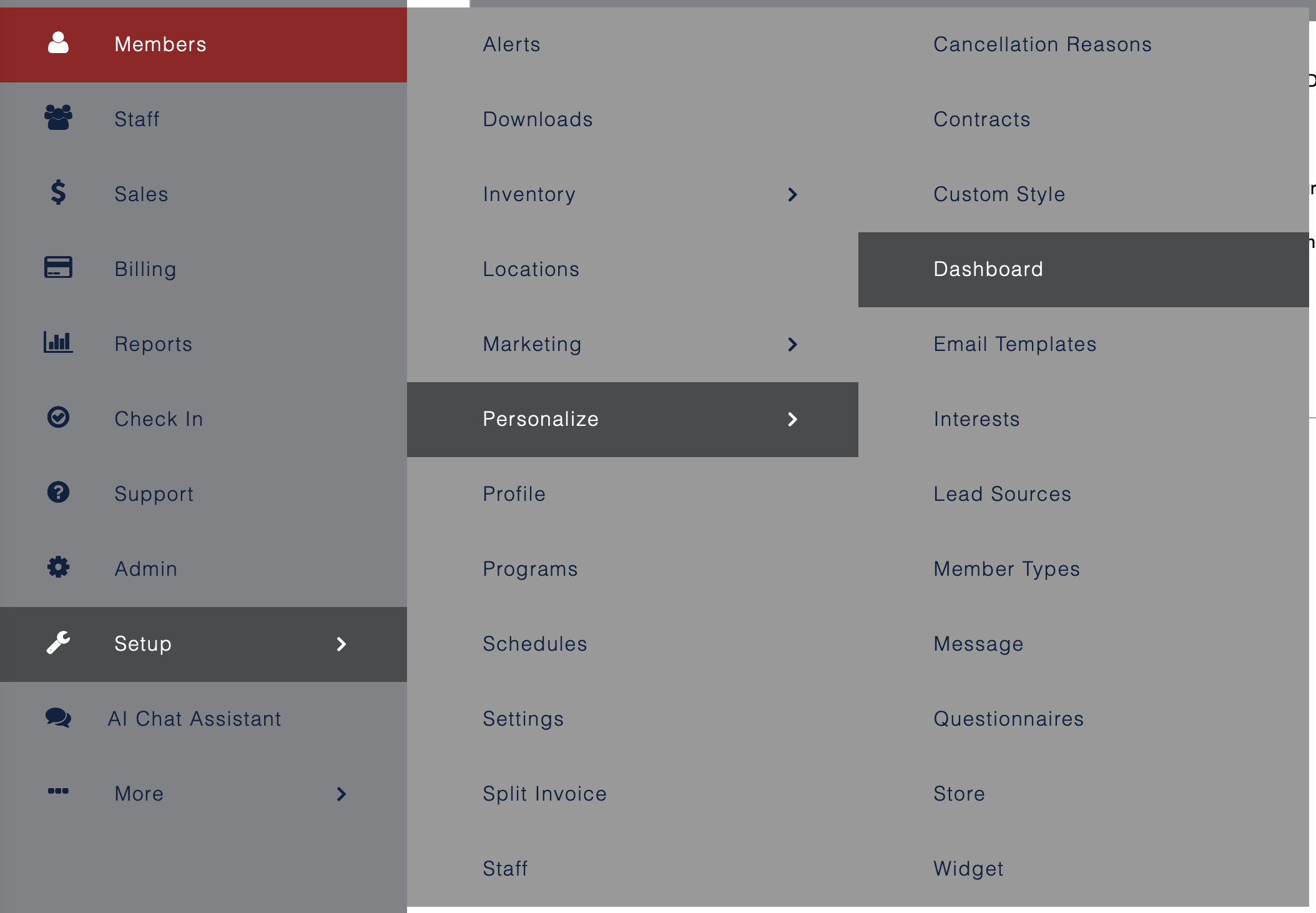Click the AI Chat Assistant speech bubbles icon
Screen dimensions: 1316x913
[x=58, y=718]
